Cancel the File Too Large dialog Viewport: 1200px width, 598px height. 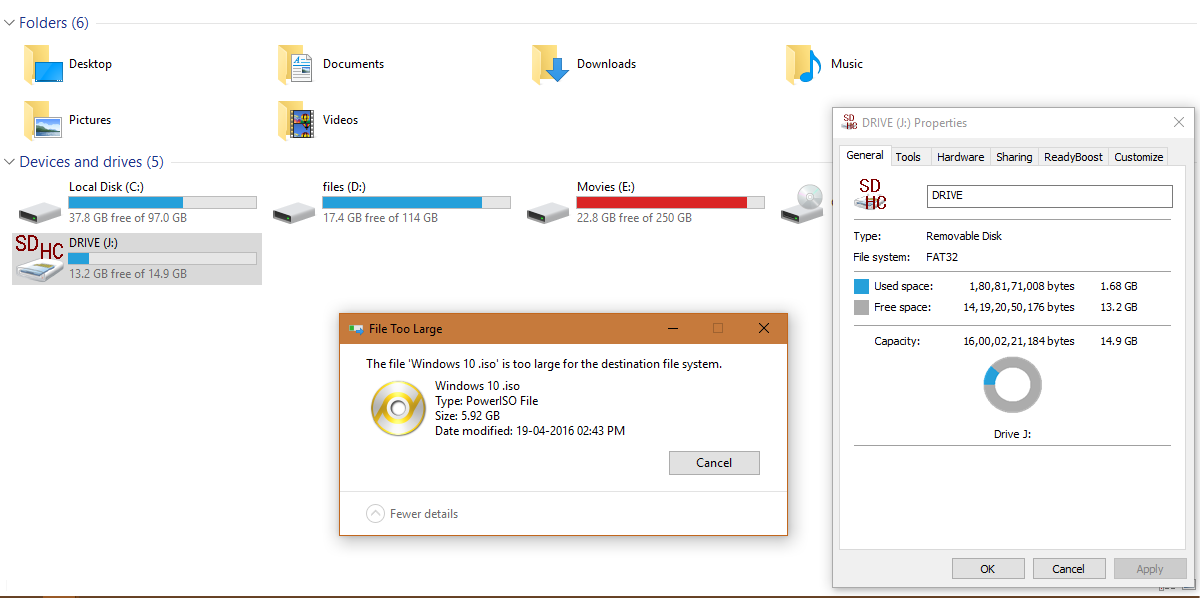(x=714, y=463)
